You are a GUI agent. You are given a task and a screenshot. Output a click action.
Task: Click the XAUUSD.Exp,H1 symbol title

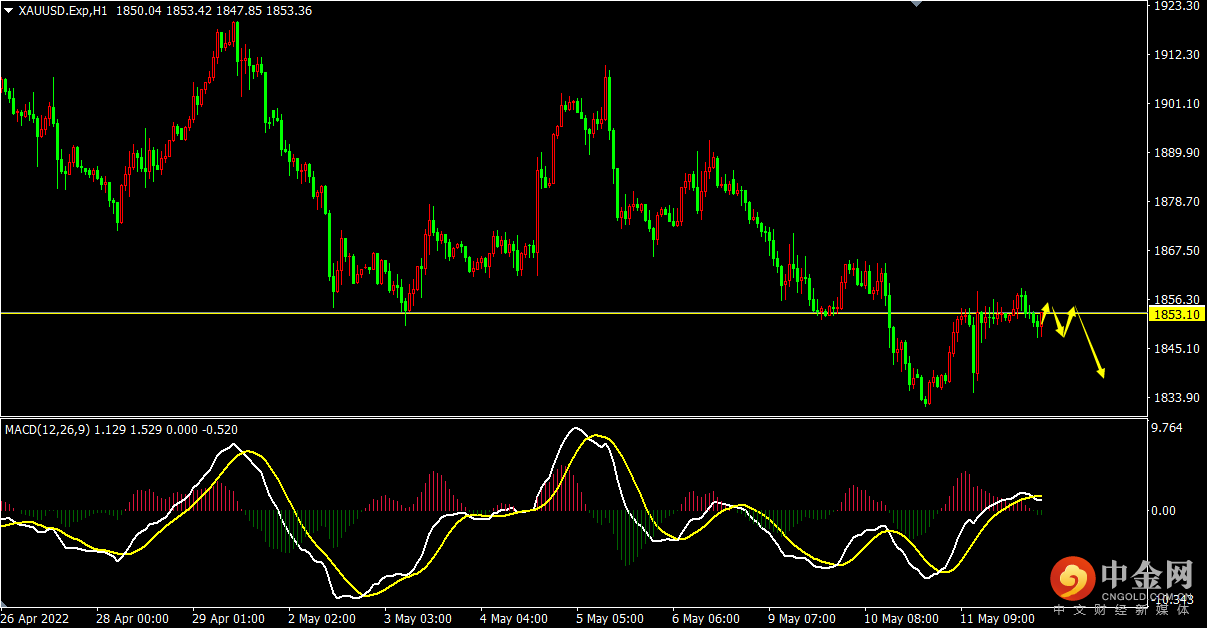[x=64, y=10]
